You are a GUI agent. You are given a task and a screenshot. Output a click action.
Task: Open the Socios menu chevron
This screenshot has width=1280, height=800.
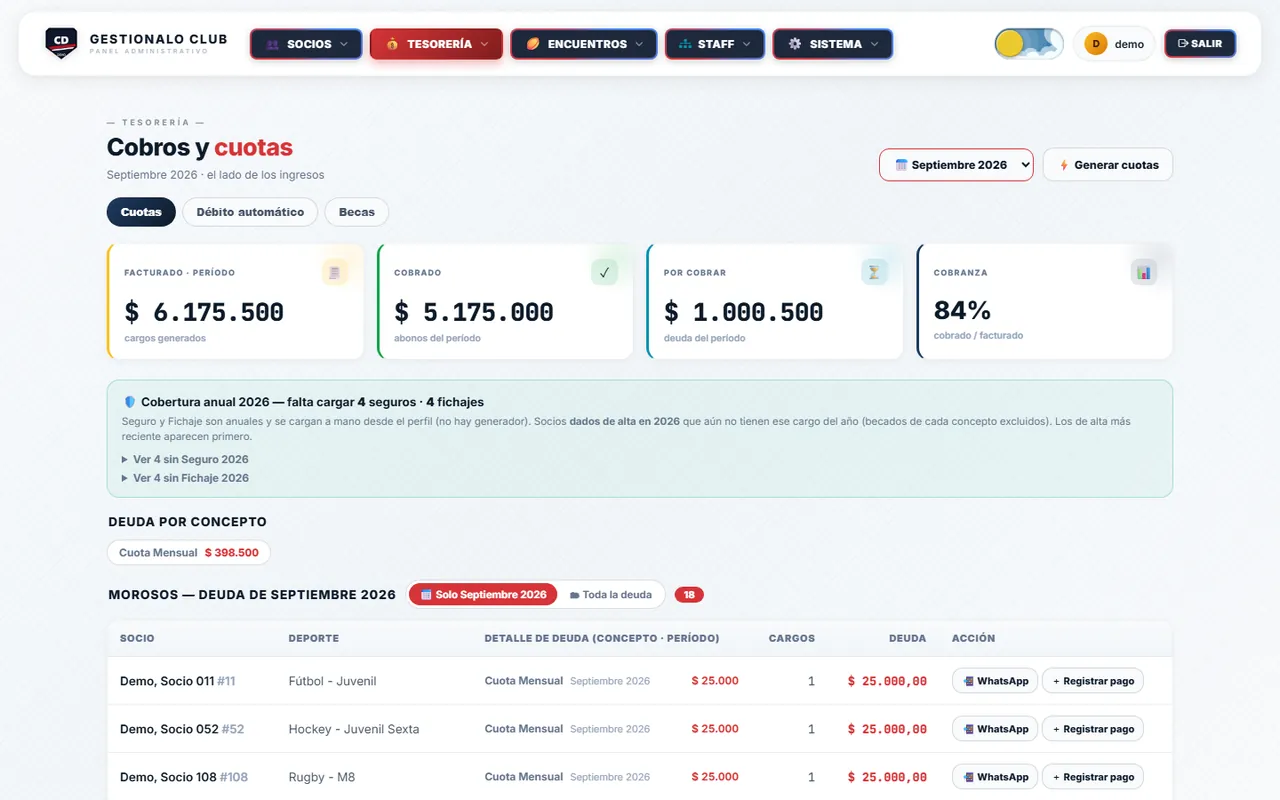[344, 44]
